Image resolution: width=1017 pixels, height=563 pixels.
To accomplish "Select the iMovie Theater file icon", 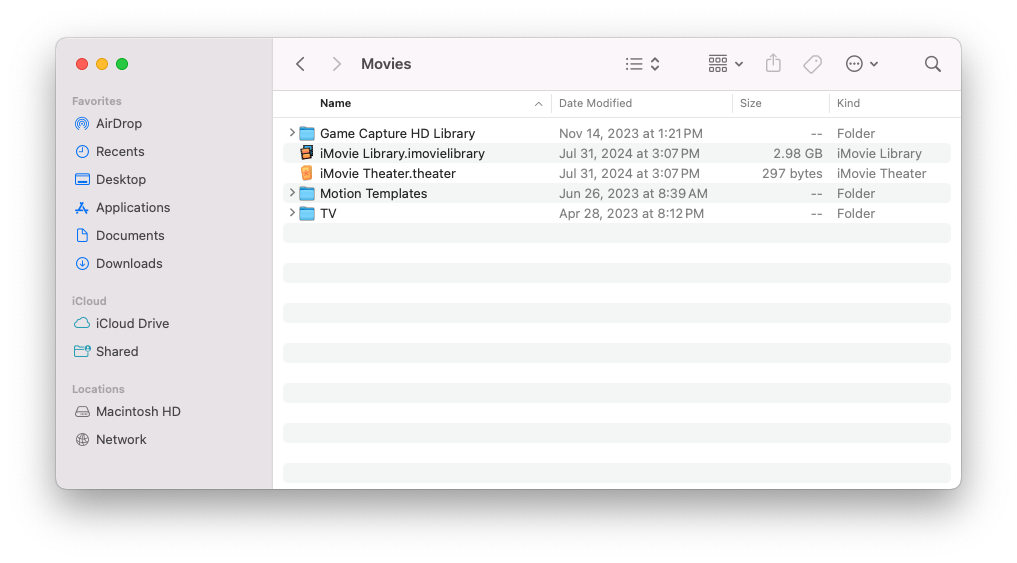I will (x=307, y=173).
